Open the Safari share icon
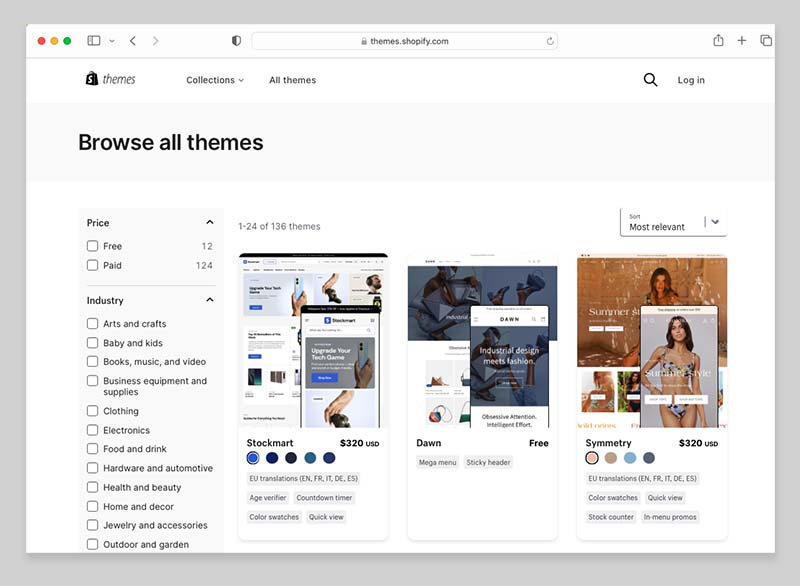Viewport: 800px width, 586px height. pos(718,40)
